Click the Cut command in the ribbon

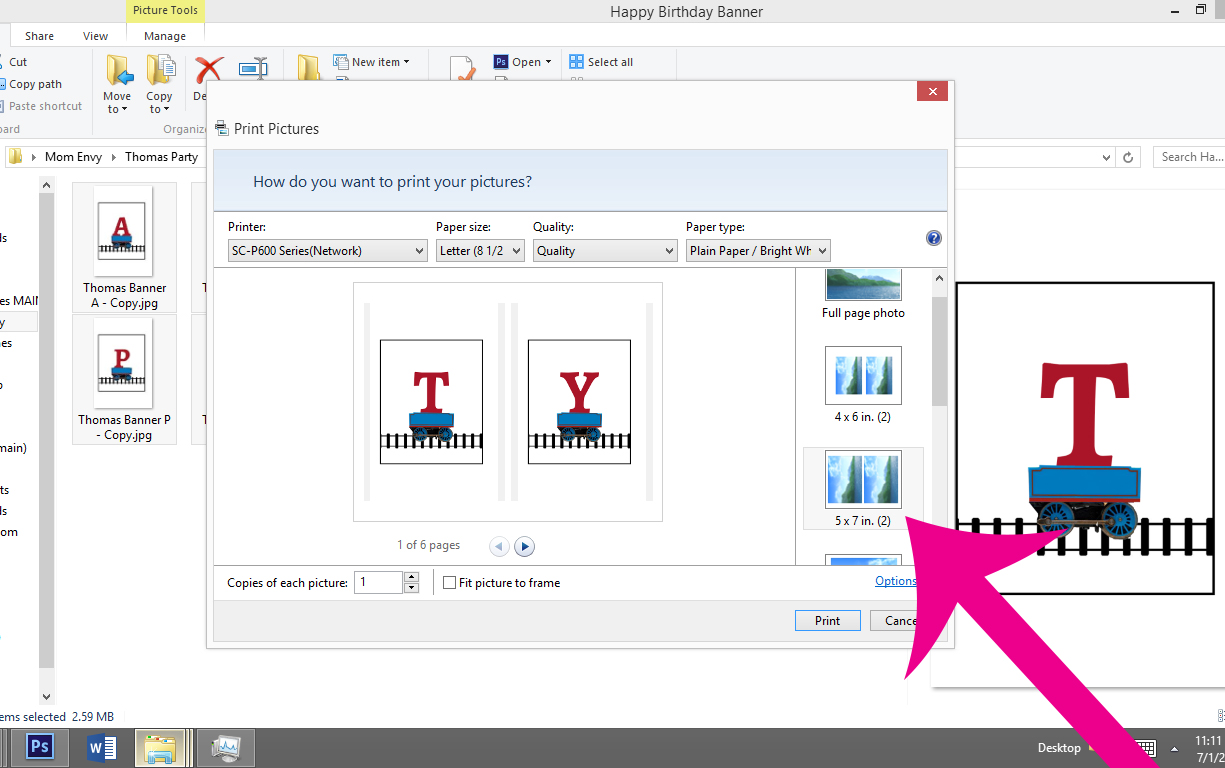coord(18,62)
